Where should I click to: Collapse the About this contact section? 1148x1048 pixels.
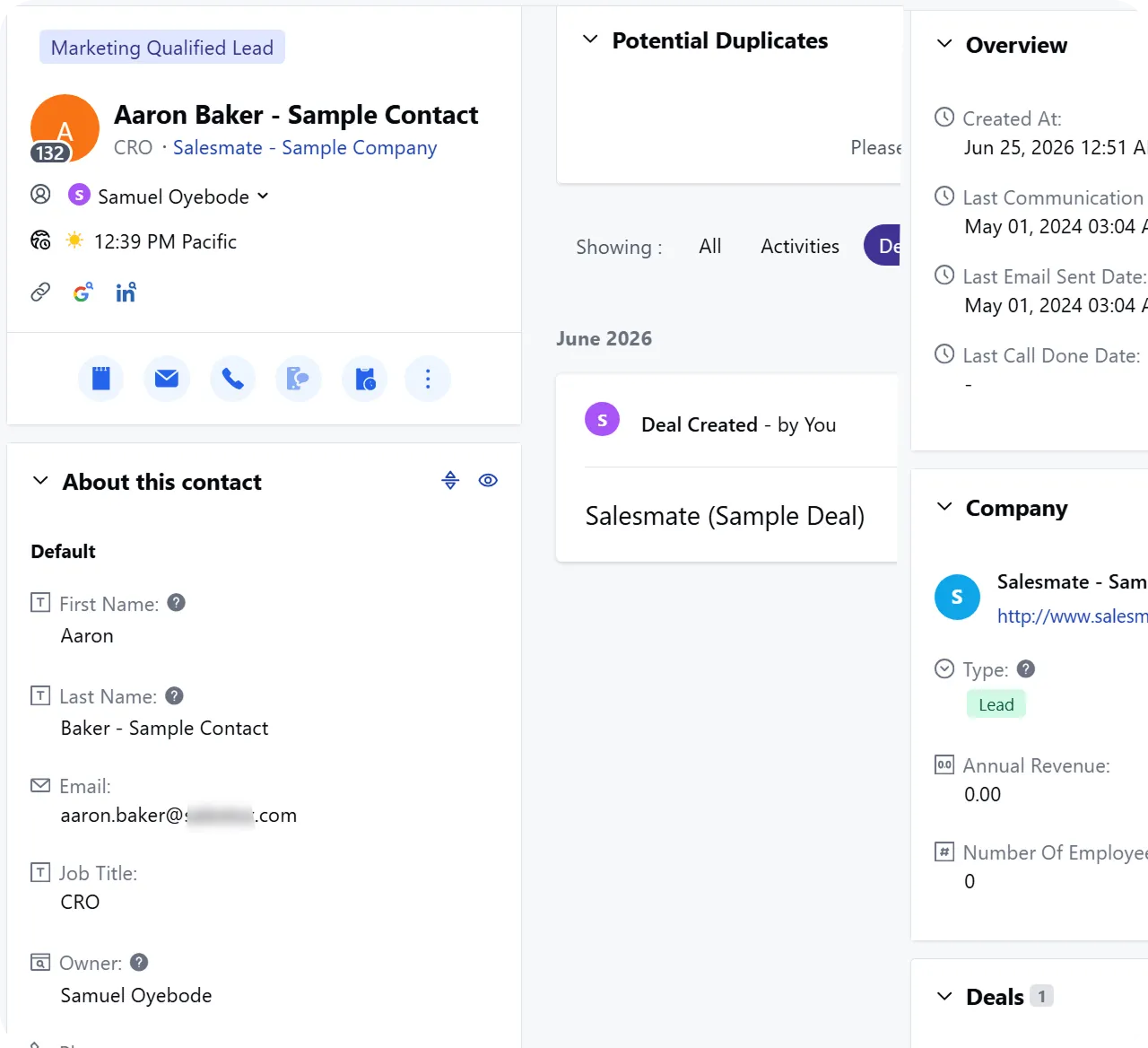point(40,481)
